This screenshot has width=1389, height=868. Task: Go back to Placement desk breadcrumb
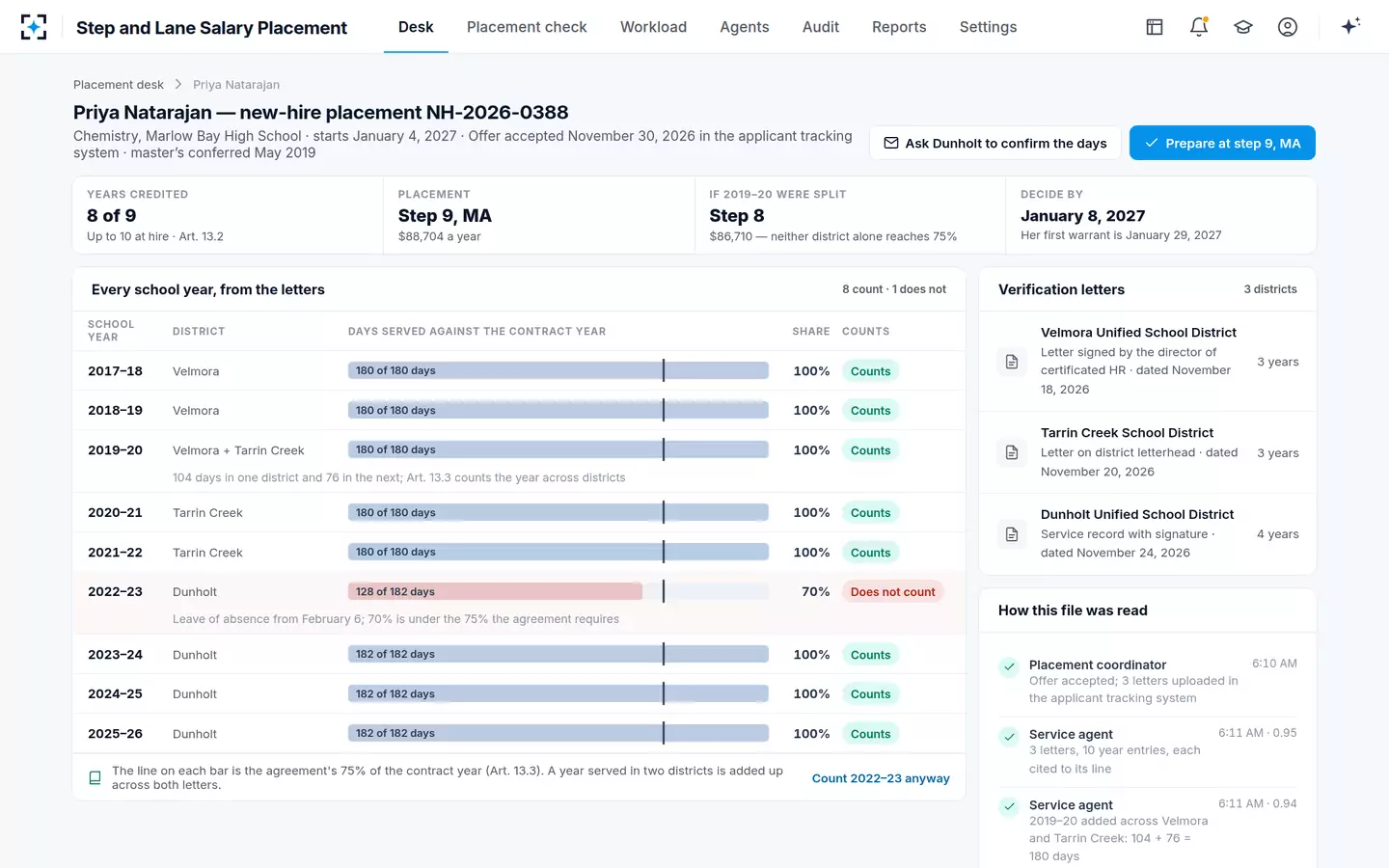coord(119,85)
